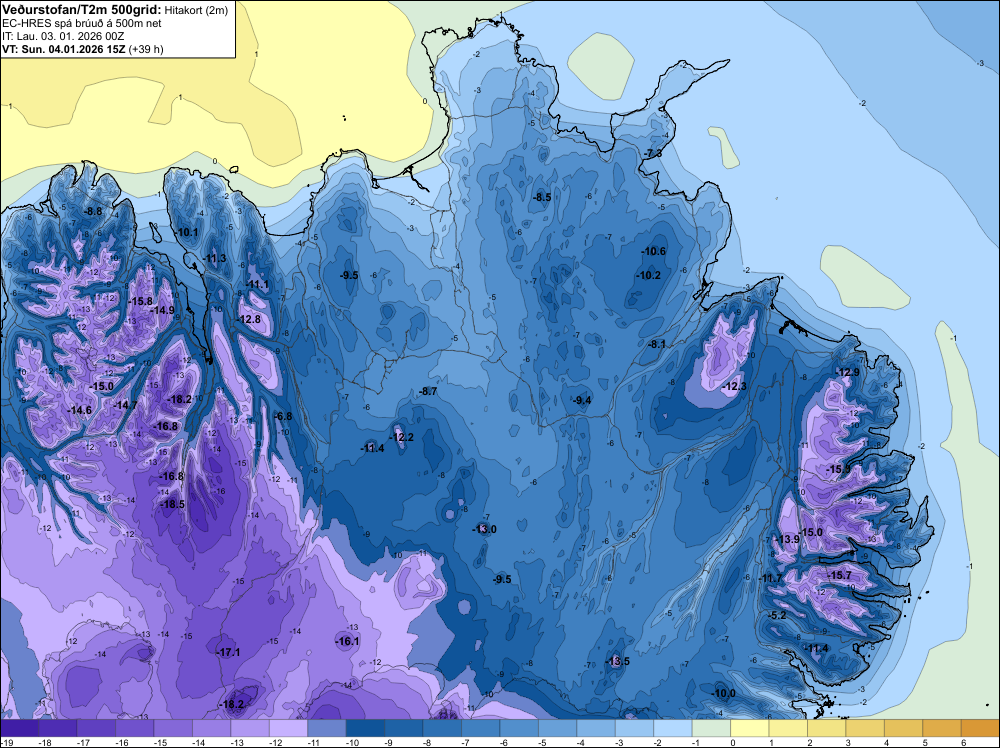Screen dimensions: 1000x748
Task: Click the -6.8 temperature value
Action: point(283,416)
